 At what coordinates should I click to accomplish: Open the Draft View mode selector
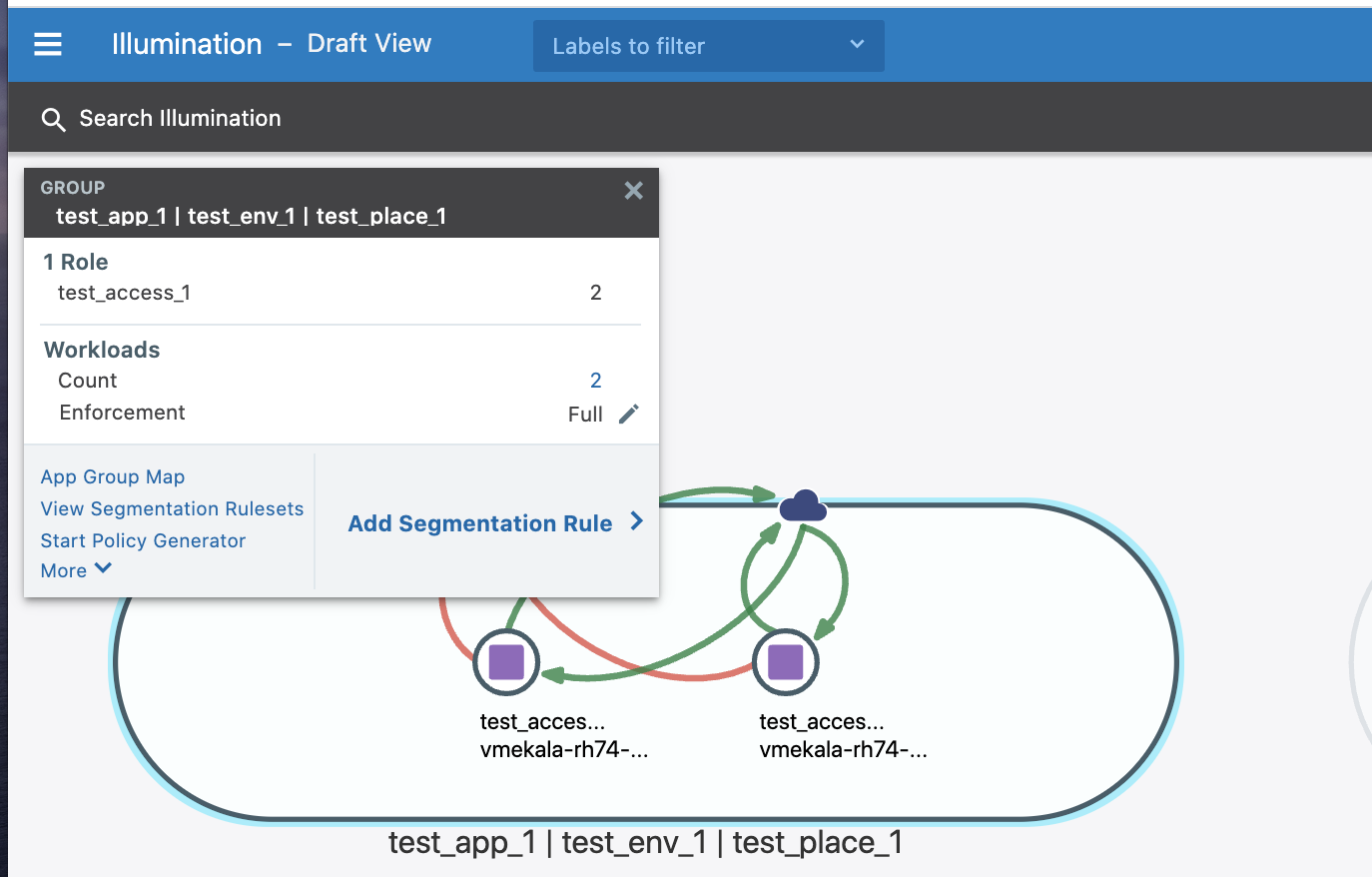tap(368, 44)
